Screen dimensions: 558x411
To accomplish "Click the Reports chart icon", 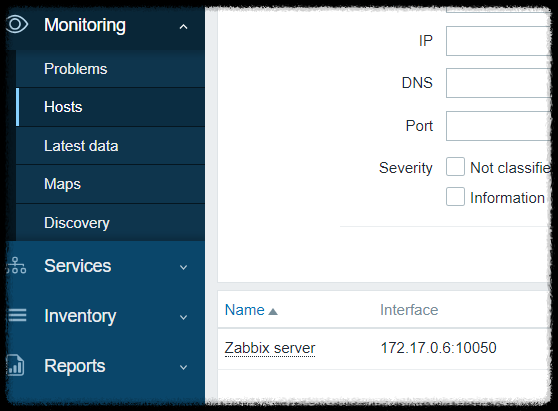I will pos(16,365).
